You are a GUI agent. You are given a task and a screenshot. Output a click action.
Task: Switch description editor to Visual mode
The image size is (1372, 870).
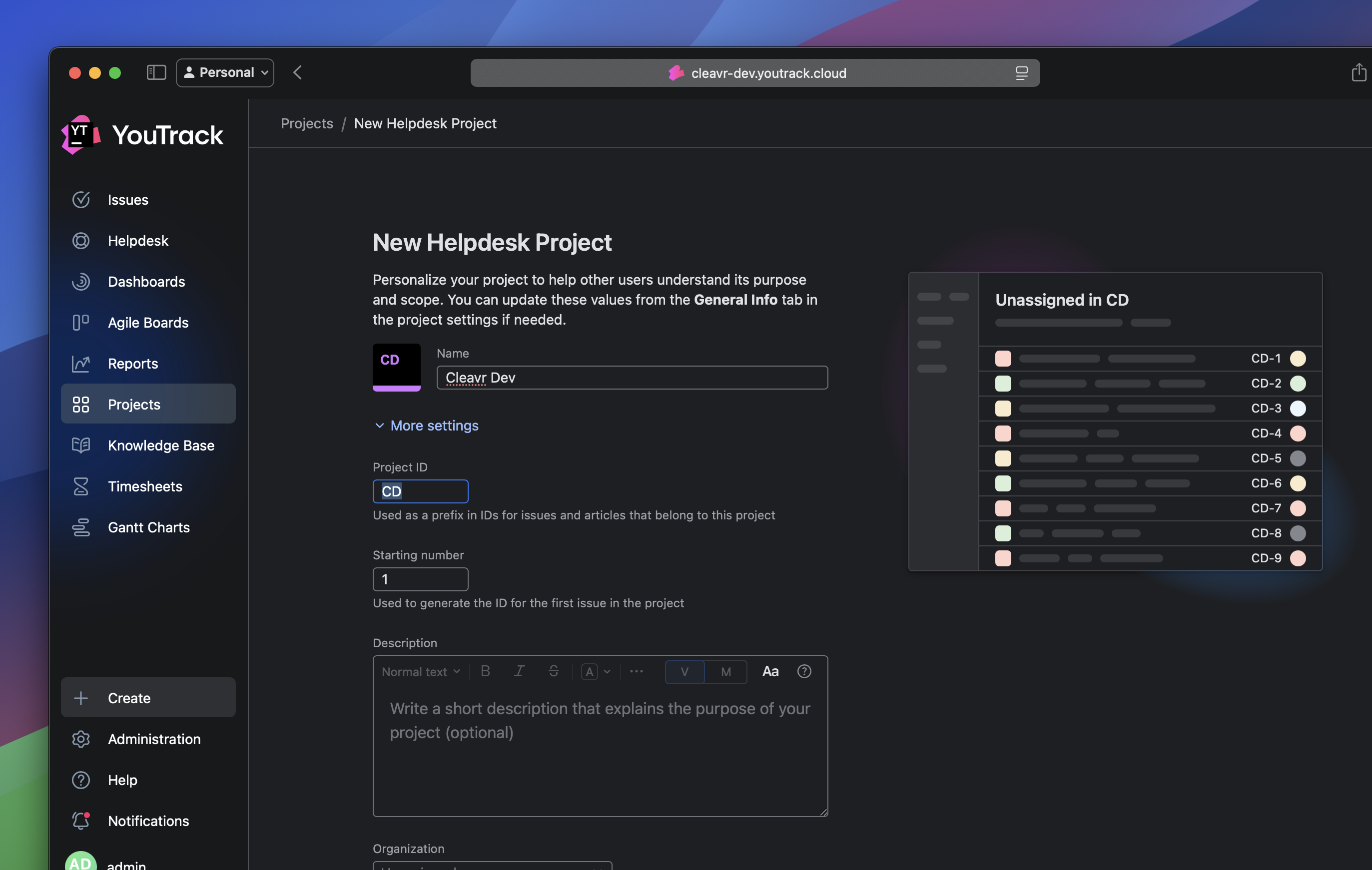(x=685, y=672)
